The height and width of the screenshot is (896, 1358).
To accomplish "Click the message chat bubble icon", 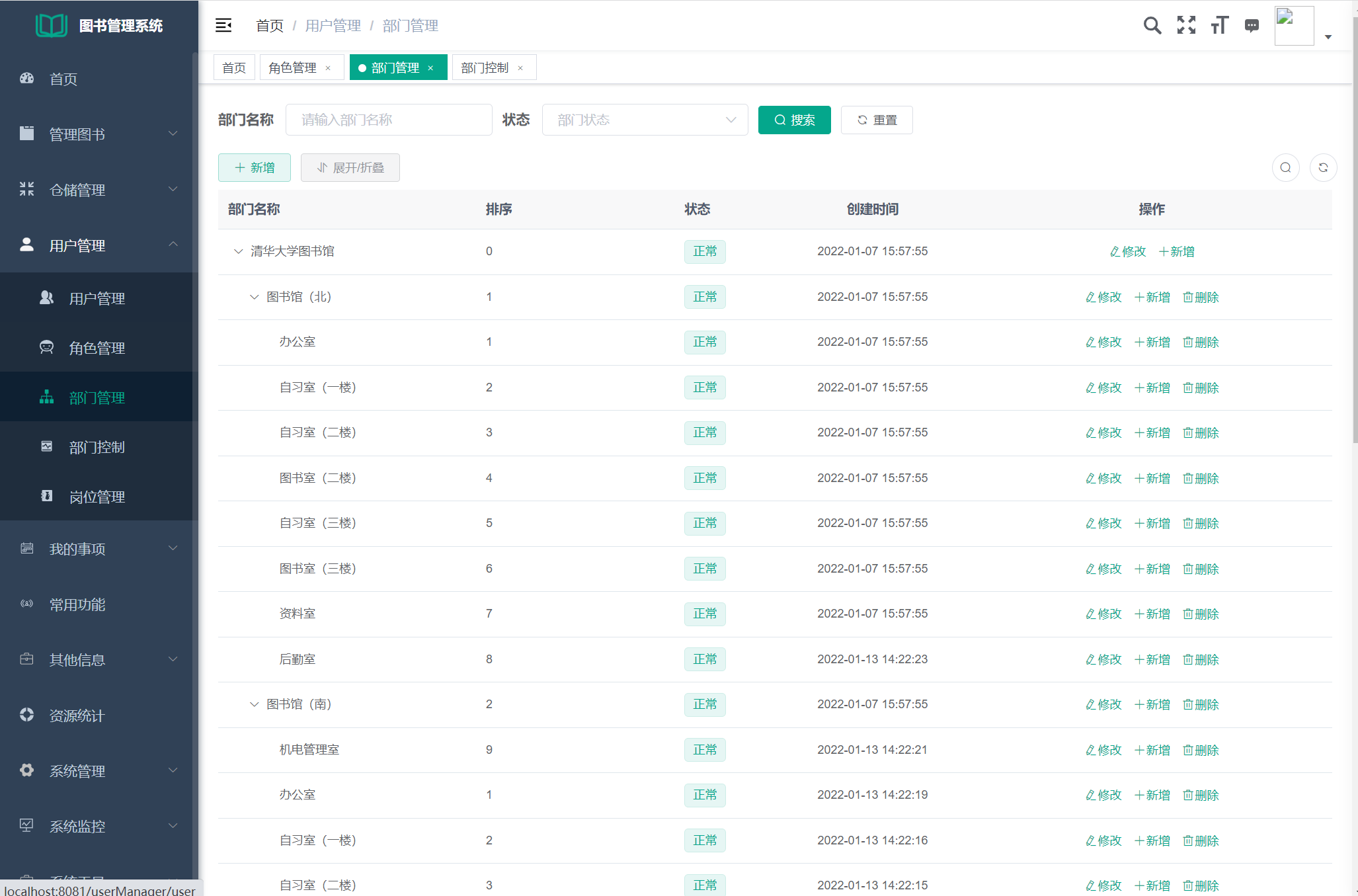I will 1252,26.
